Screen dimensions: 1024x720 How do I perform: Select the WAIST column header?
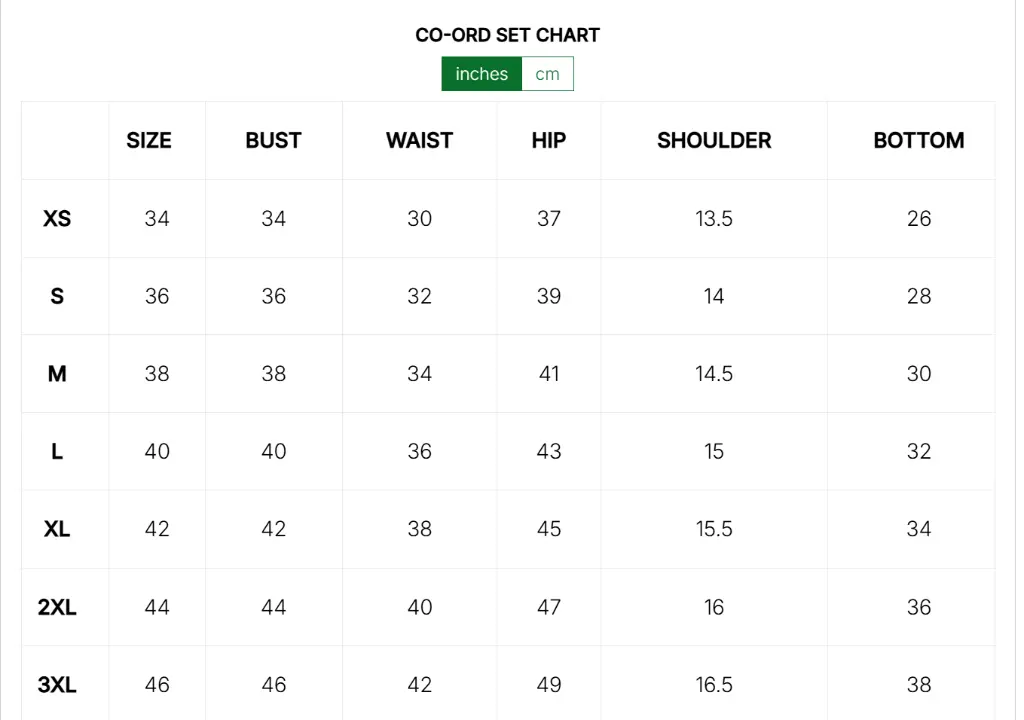pos(419,141)
